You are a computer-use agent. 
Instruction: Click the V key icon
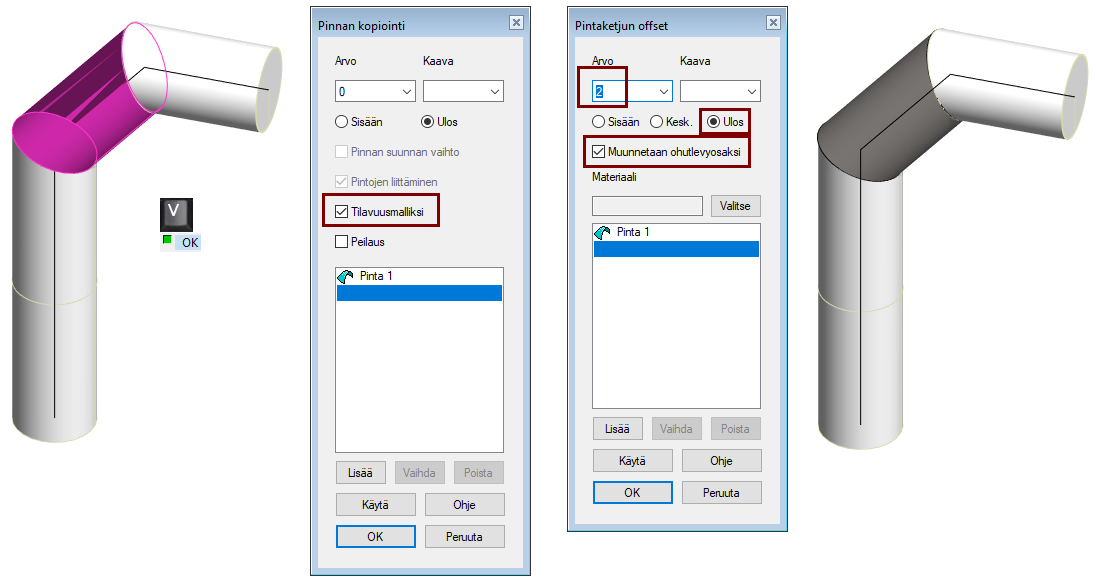click(x=176, y=212)
